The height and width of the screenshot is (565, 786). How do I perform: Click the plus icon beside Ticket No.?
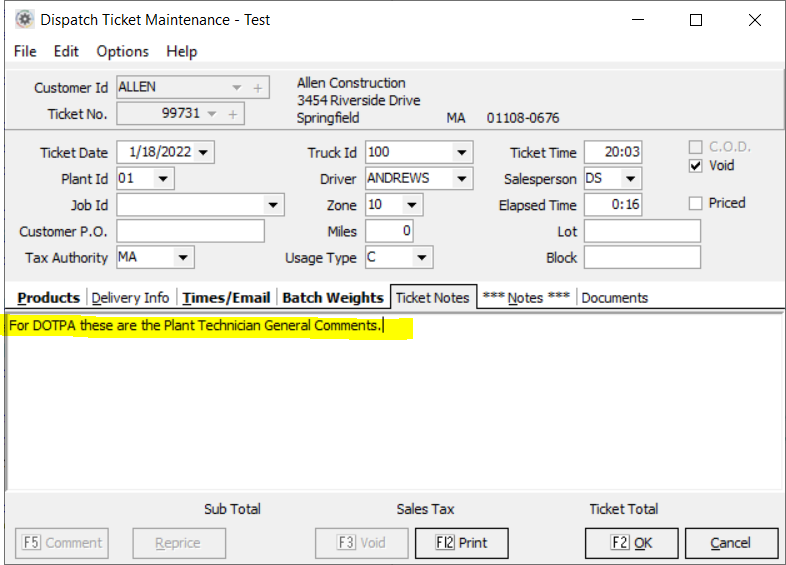[233, 114]
